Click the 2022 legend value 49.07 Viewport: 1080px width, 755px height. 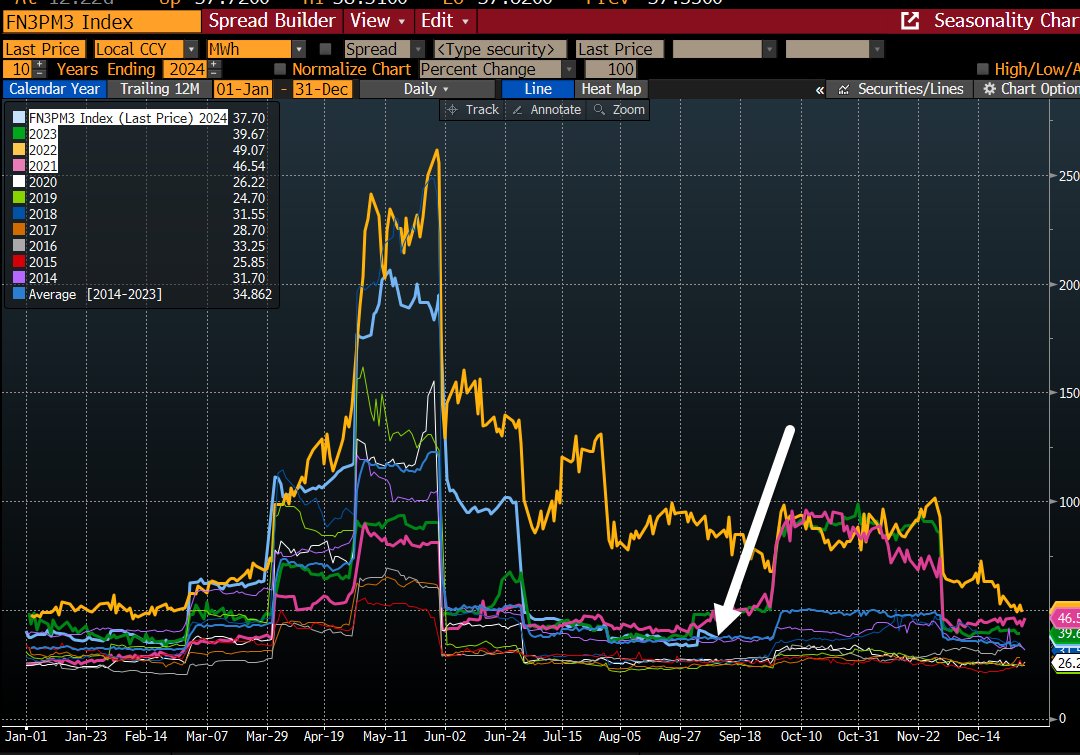tap(249, 150)
